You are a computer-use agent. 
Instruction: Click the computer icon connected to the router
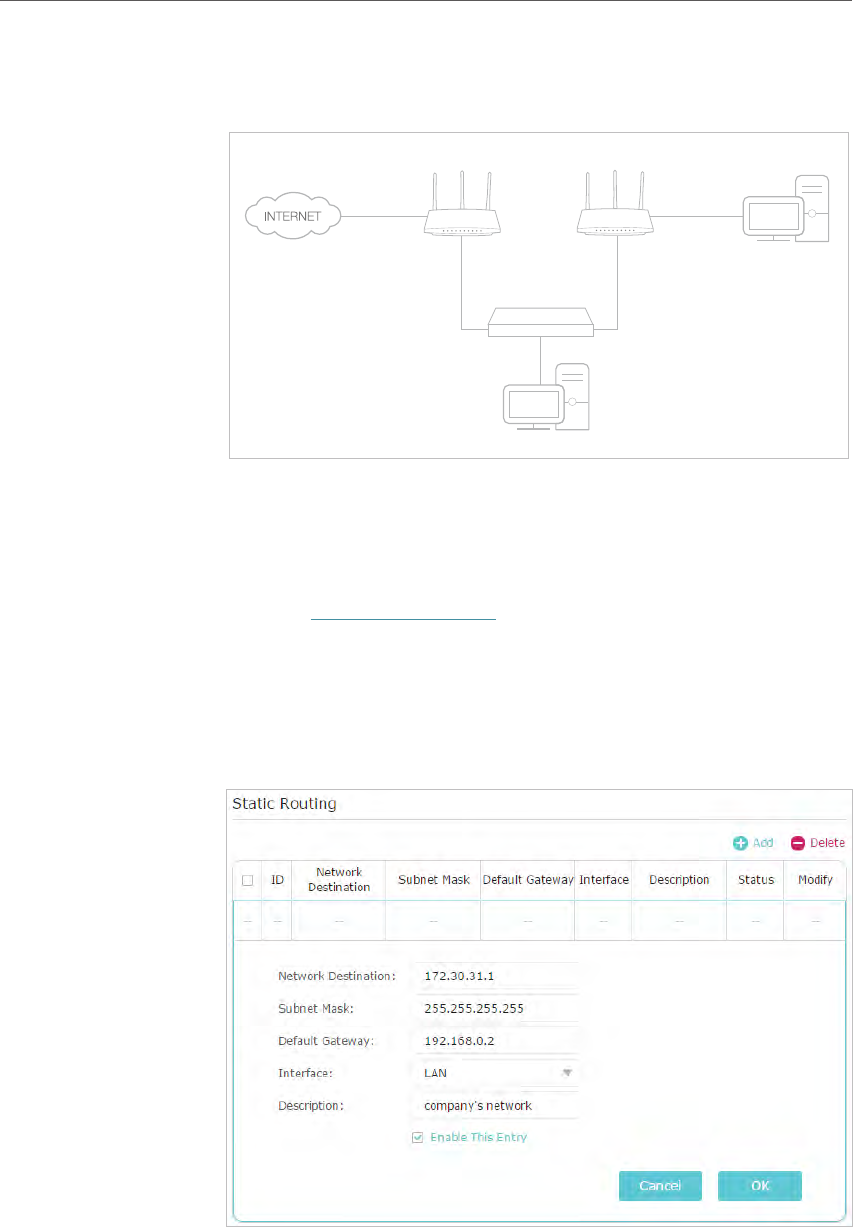tap(786, 209)
